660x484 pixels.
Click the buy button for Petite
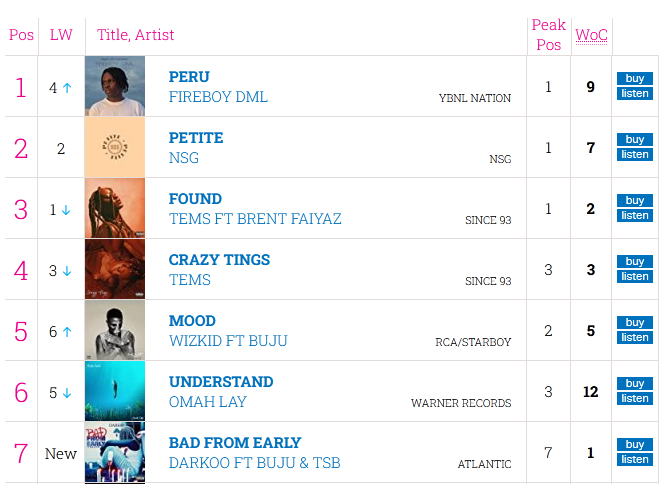634,139
